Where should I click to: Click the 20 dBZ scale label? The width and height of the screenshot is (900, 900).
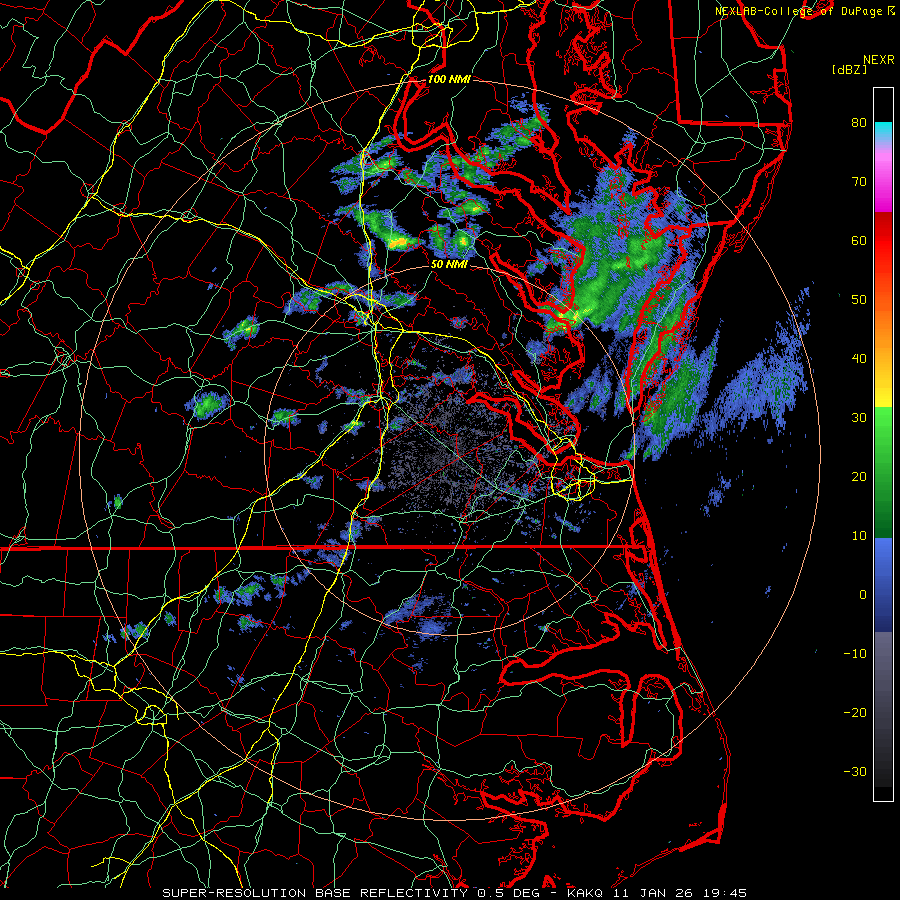click(x=859, y=477)
